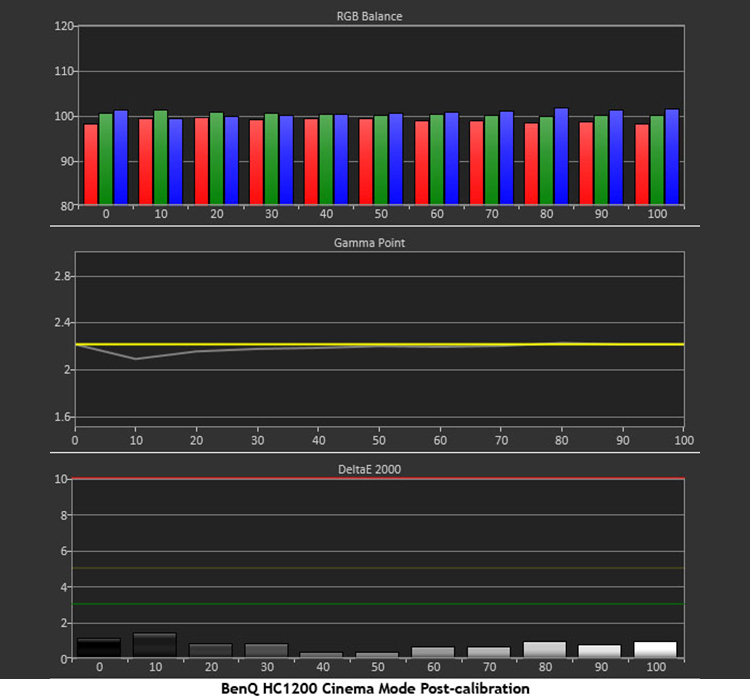
Task: Select the black DeltaE bar at 0
Action: [99, 648]
